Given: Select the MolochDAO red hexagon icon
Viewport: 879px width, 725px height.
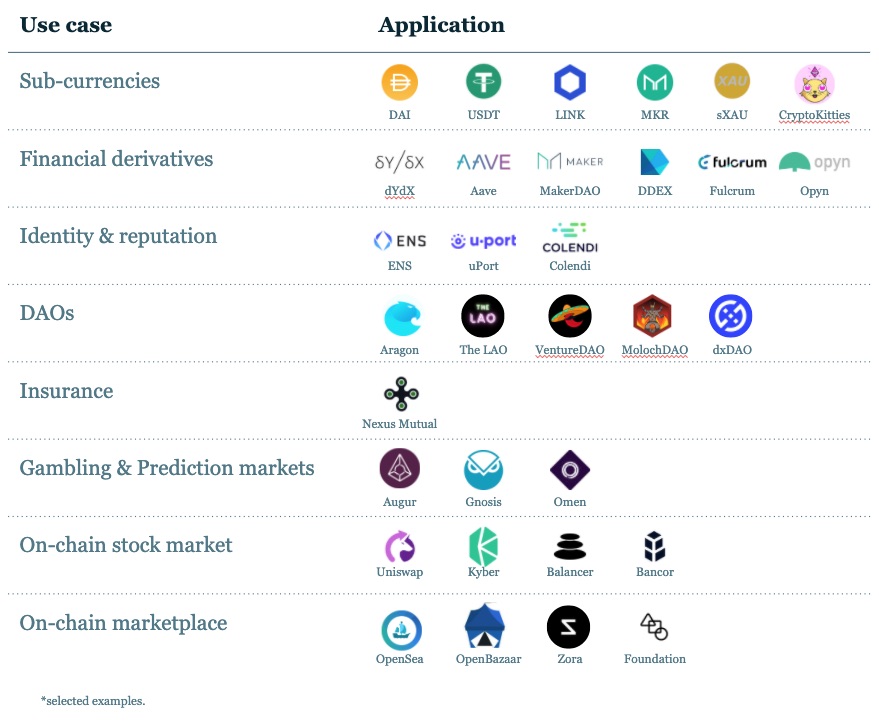Looking at the screenshot, I should pyautogui.click(x=653, y=316).
